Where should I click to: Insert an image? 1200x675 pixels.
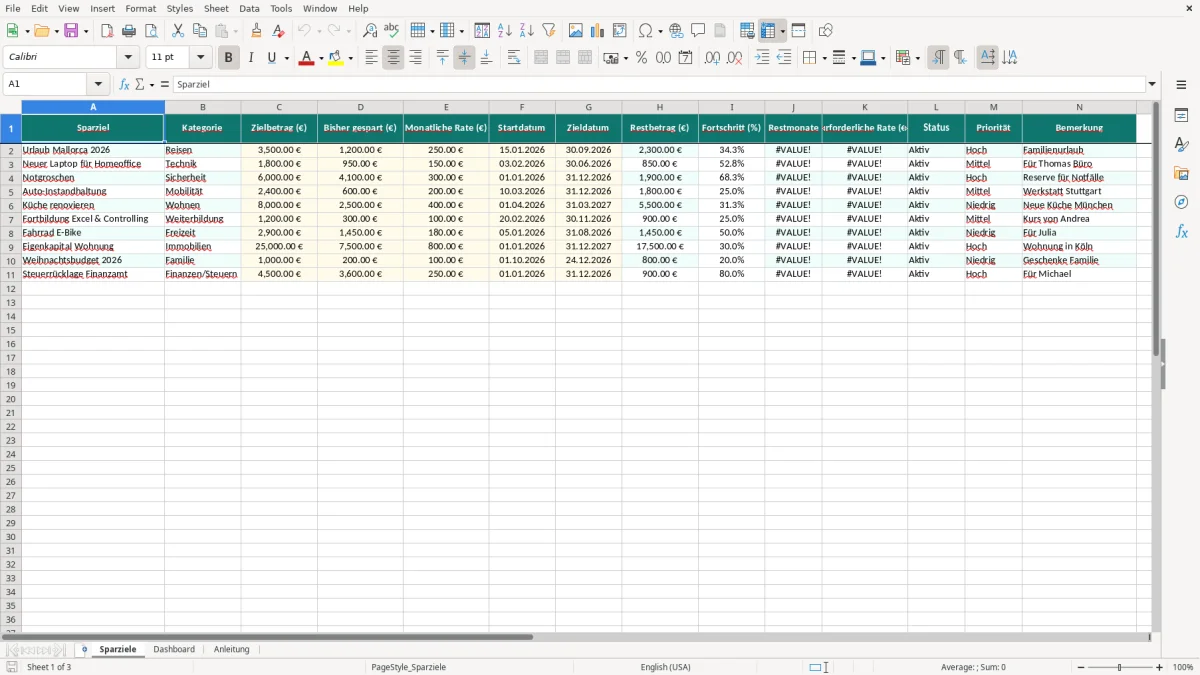pyautogui.click(x=576, y=31)
